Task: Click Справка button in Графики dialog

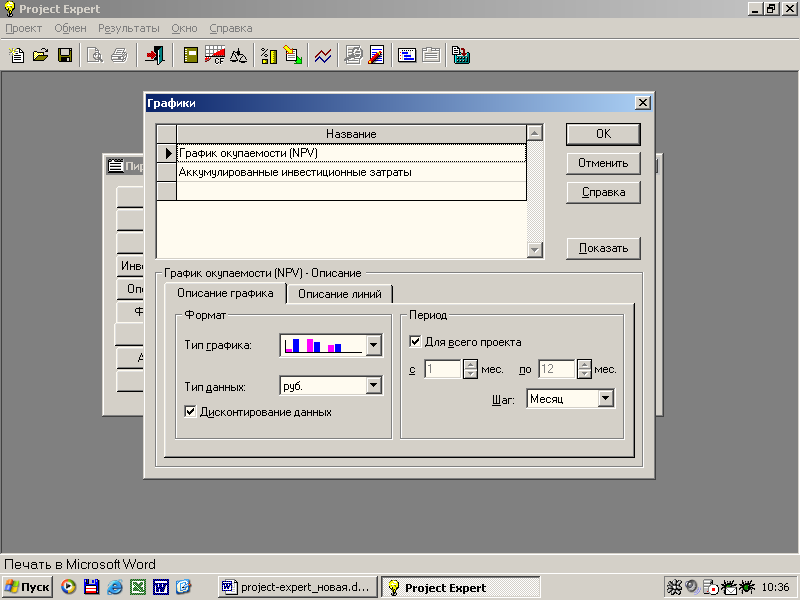Action: pyautogui.click(x=603, y=192)
